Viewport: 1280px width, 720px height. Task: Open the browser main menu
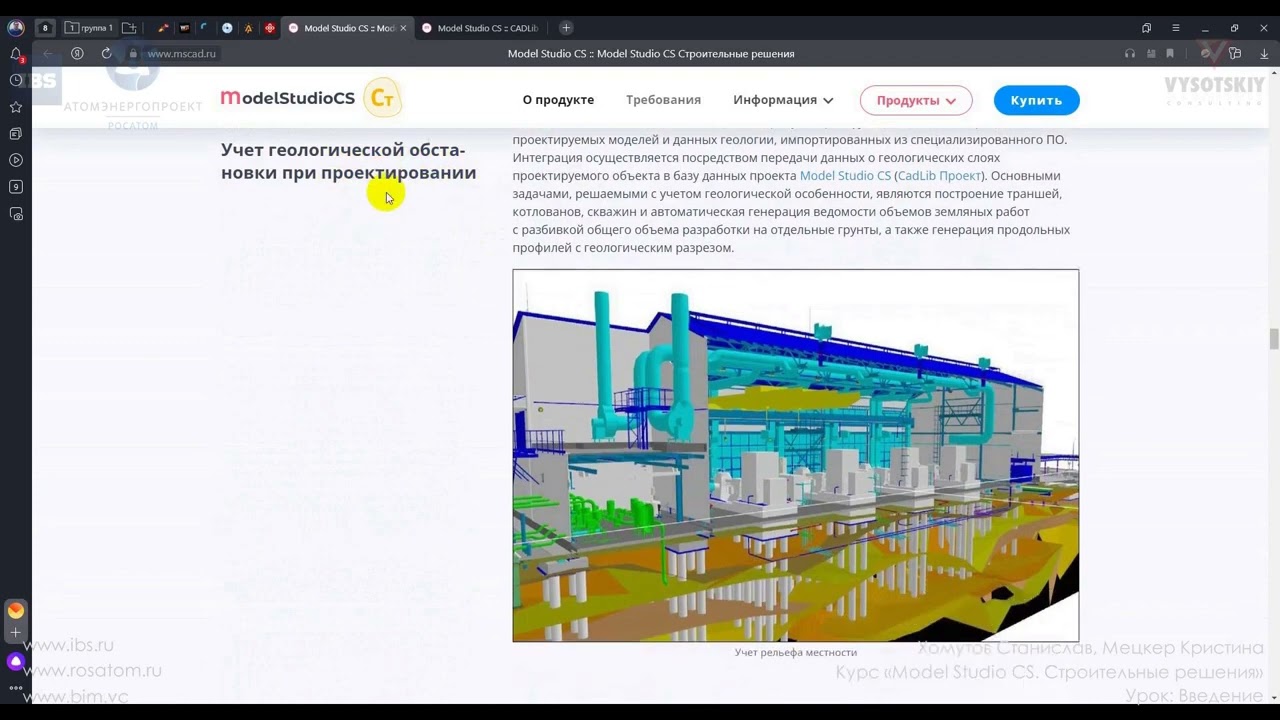[x=1176, y=28]
